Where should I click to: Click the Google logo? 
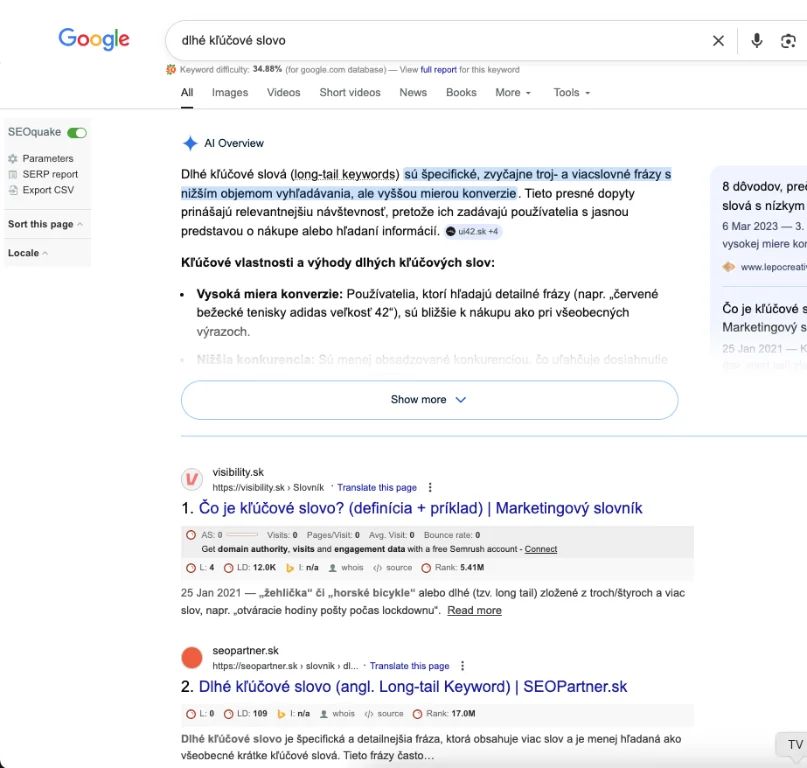pyautogui.click(x=94, y=39)
